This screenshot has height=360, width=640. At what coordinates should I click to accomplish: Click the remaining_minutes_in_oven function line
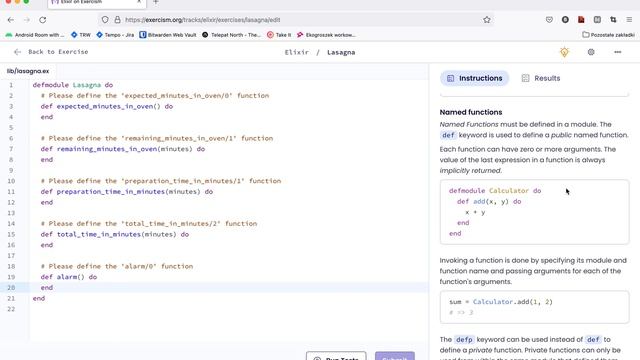(x=122, y=149)
